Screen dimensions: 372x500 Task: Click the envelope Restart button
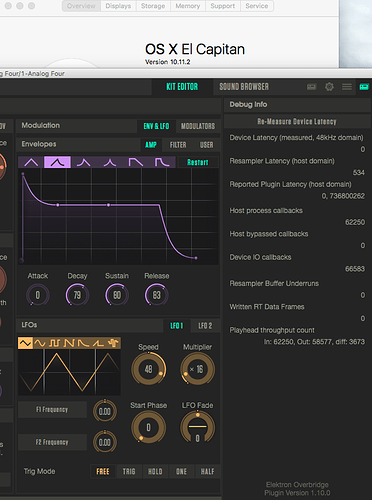(198, 162)
